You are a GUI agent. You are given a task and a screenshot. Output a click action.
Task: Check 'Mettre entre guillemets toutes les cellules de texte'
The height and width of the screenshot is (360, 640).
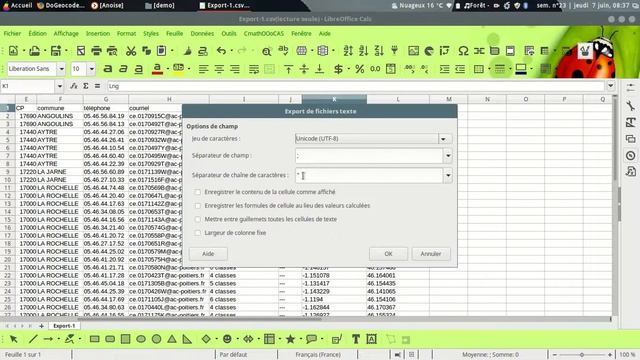198,219
